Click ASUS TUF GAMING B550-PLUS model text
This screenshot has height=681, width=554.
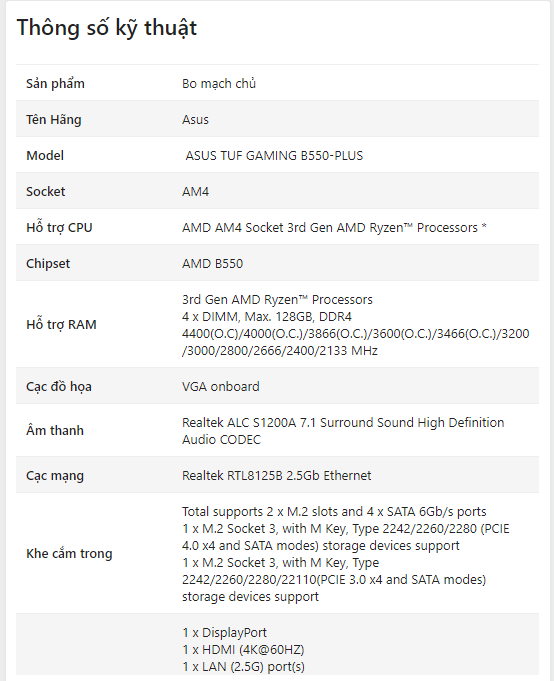tap(274, 155)
